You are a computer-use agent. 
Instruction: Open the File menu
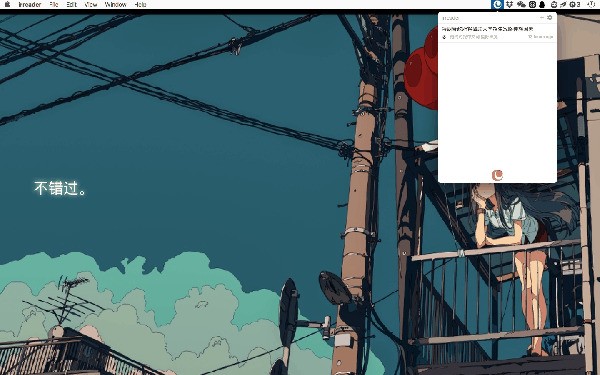pyautogui.click(x=54, y=5)
